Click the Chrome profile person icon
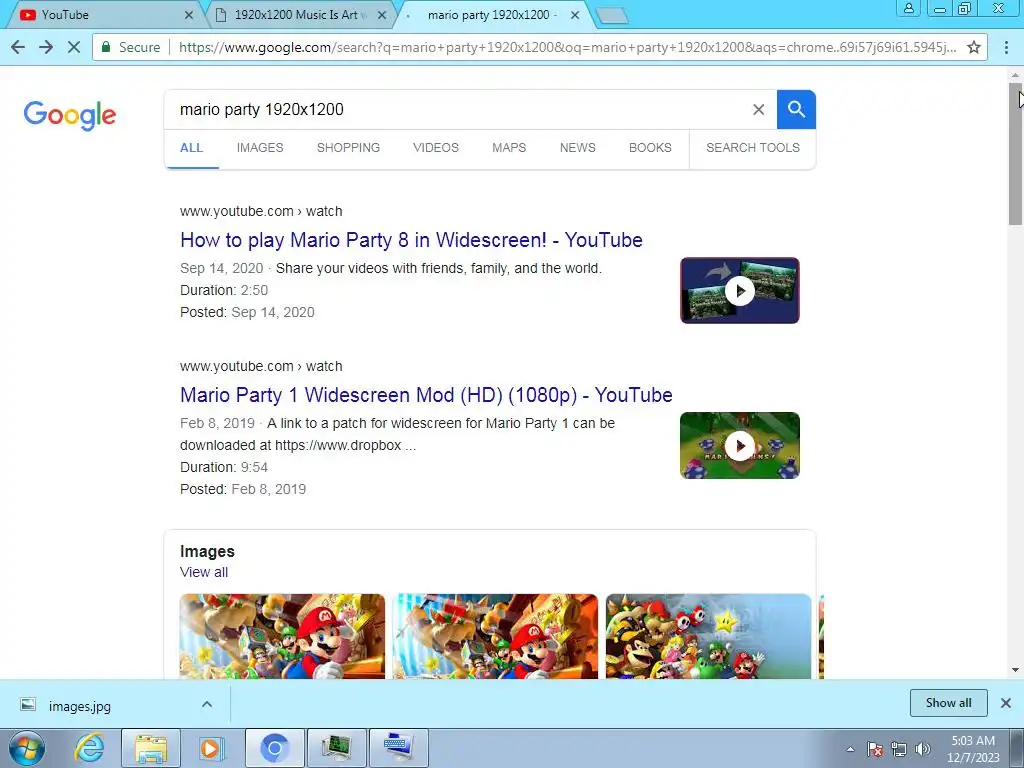The width and height of the screenshot is (1024, 768). (908, 8)
